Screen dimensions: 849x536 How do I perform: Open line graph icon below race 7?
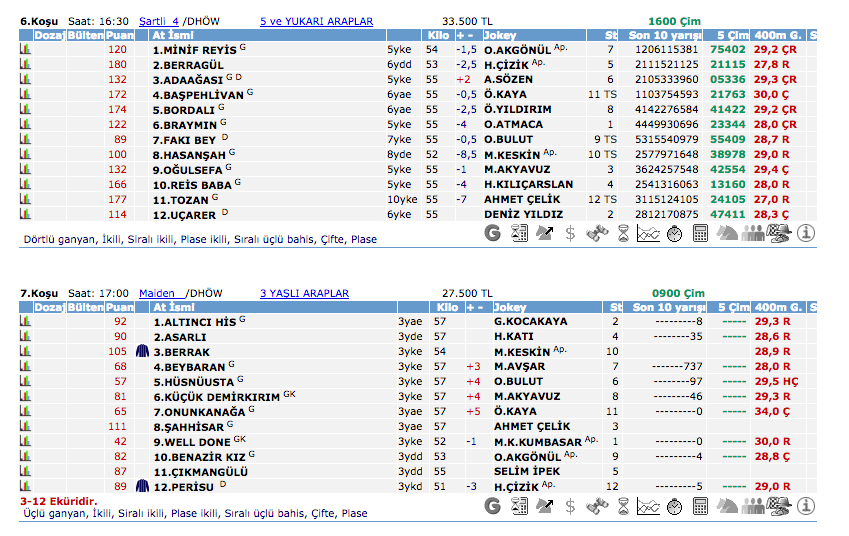648,507
